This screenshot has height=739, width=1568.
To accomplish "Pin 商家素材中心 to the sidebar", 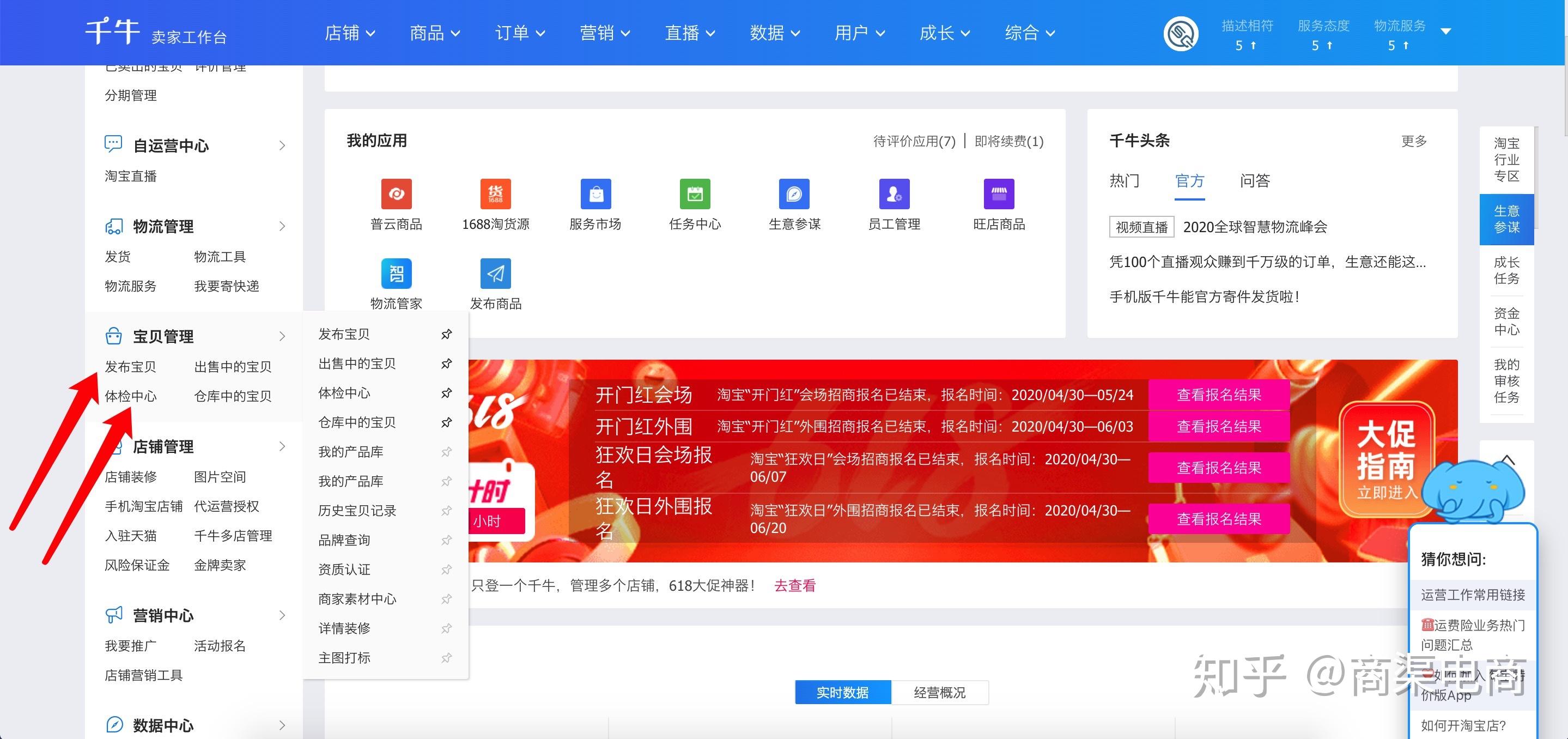I will pyautogui.click(x=446, y=598).
